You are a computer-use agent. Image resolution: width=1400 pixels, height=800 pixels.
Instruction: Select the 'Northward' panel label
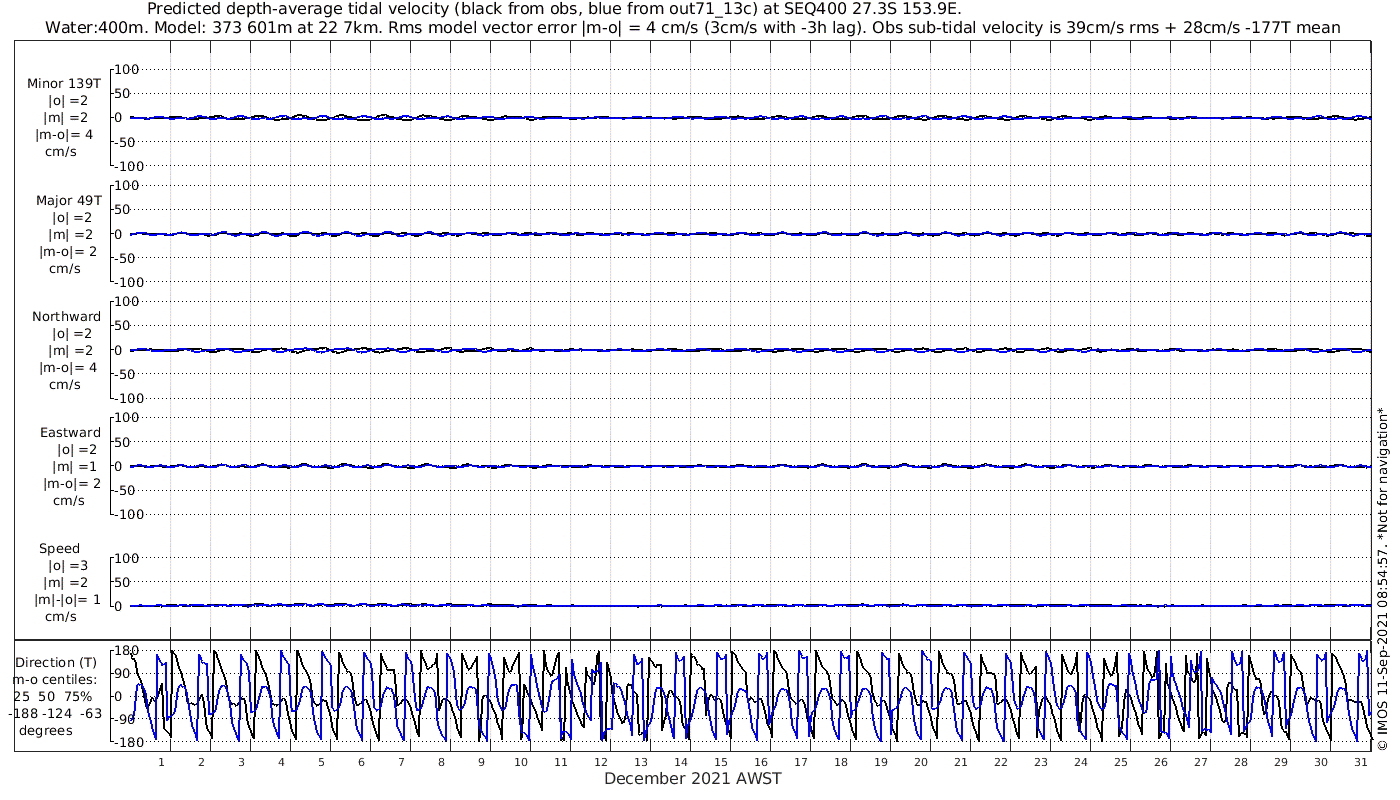pyautogui.click(x=66, y=316)
